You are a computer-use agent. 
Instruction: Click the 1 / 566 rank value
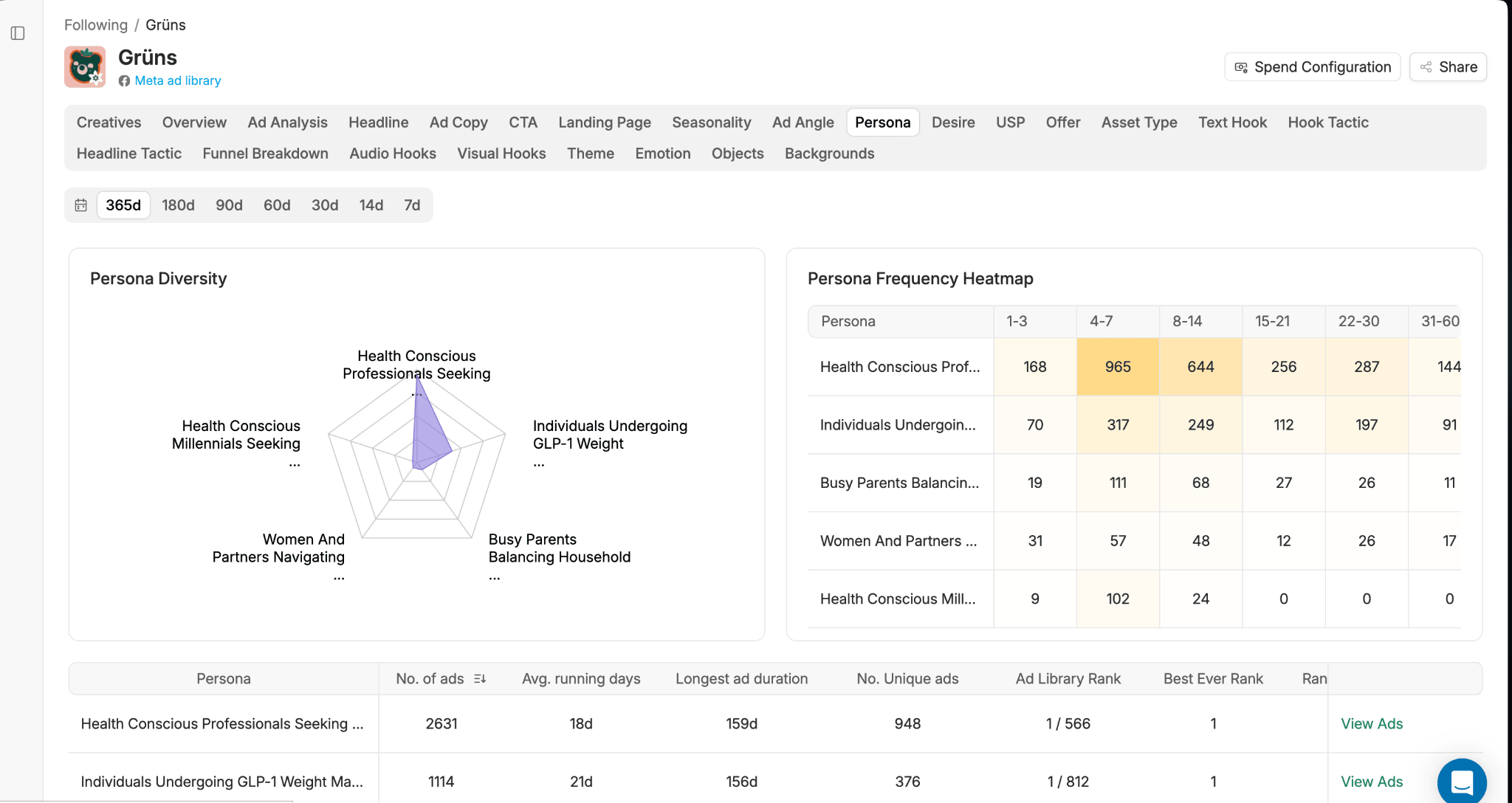tap(1068, 724)
